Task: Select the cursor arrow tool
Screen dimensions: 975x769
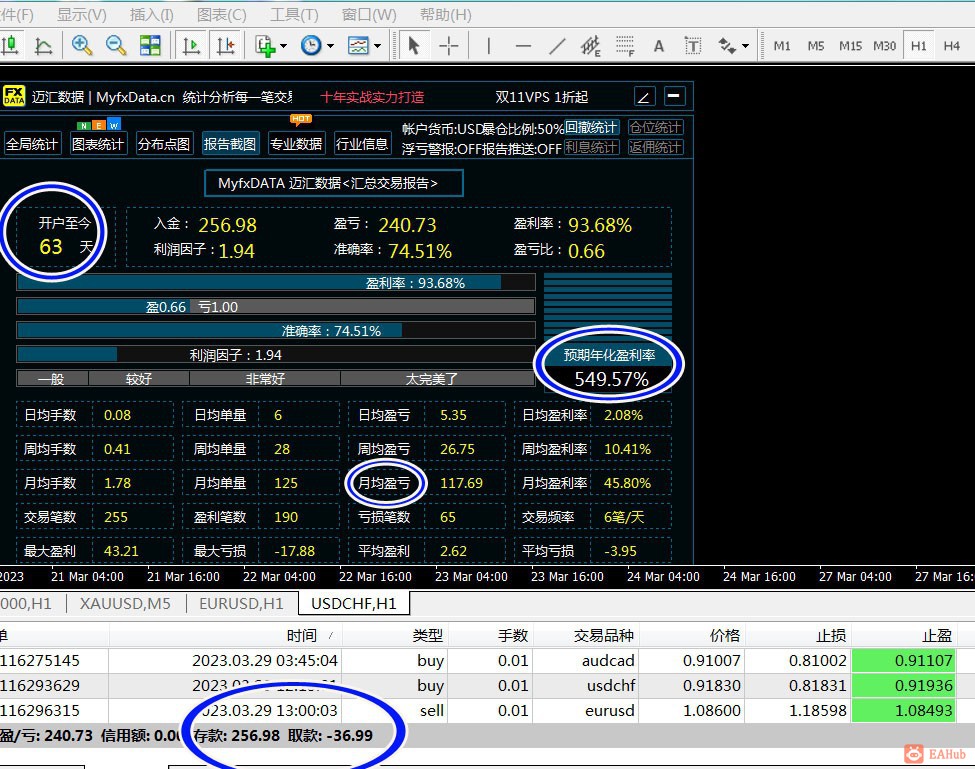Action: point(414,45)
